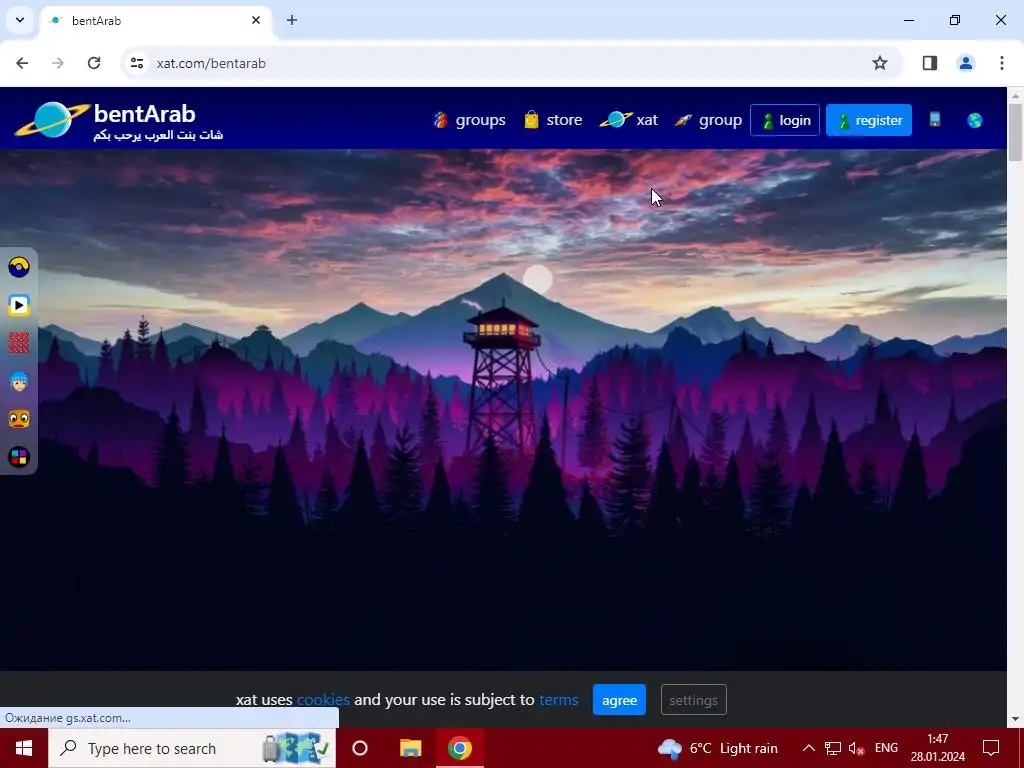Open the yellow-blue ring app in side dock

(19, 267)
